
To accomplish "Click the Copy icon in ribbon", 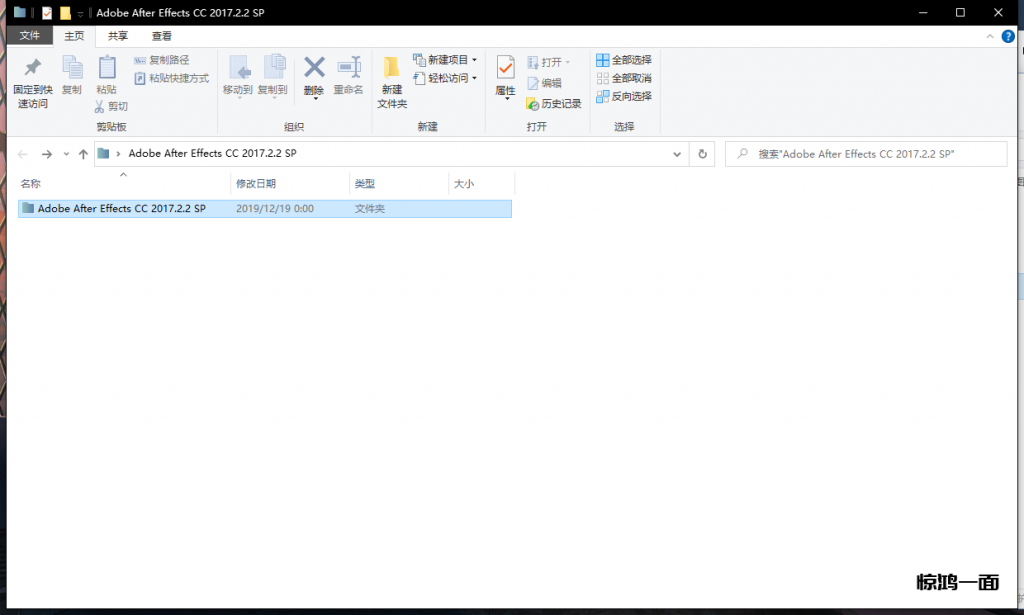I will (x=72, y=68).
